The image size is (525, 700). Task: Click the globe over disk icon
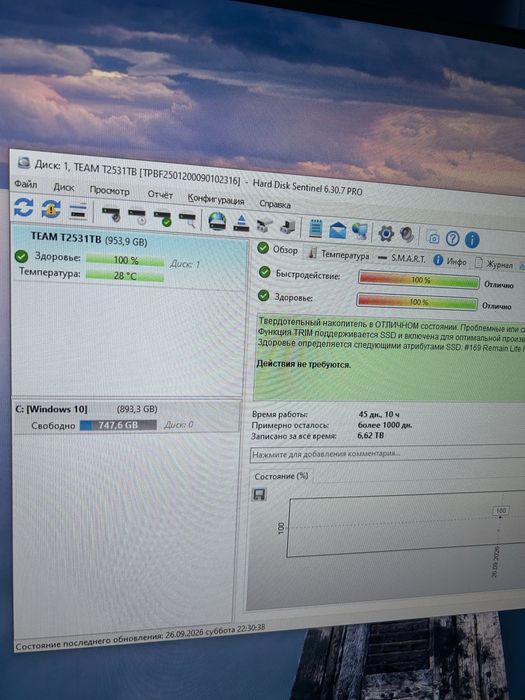(x=217, y=222)
